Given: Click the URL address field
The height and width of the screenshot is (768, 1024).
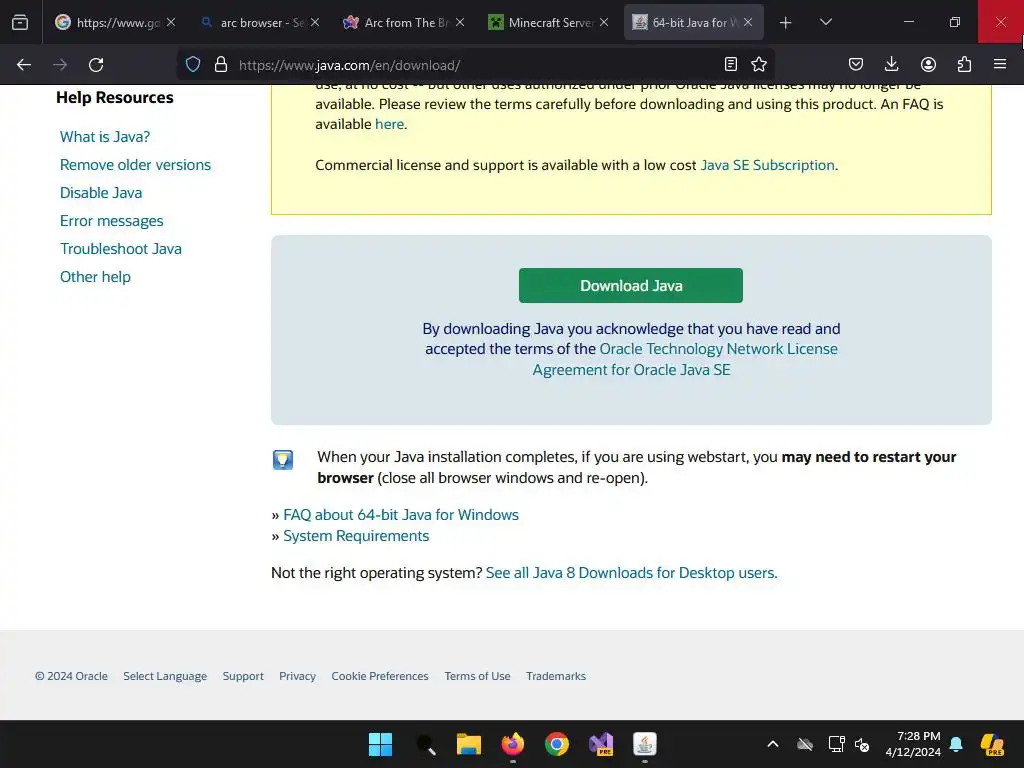Looking at the screenshot, I should [x=477, y=65].
